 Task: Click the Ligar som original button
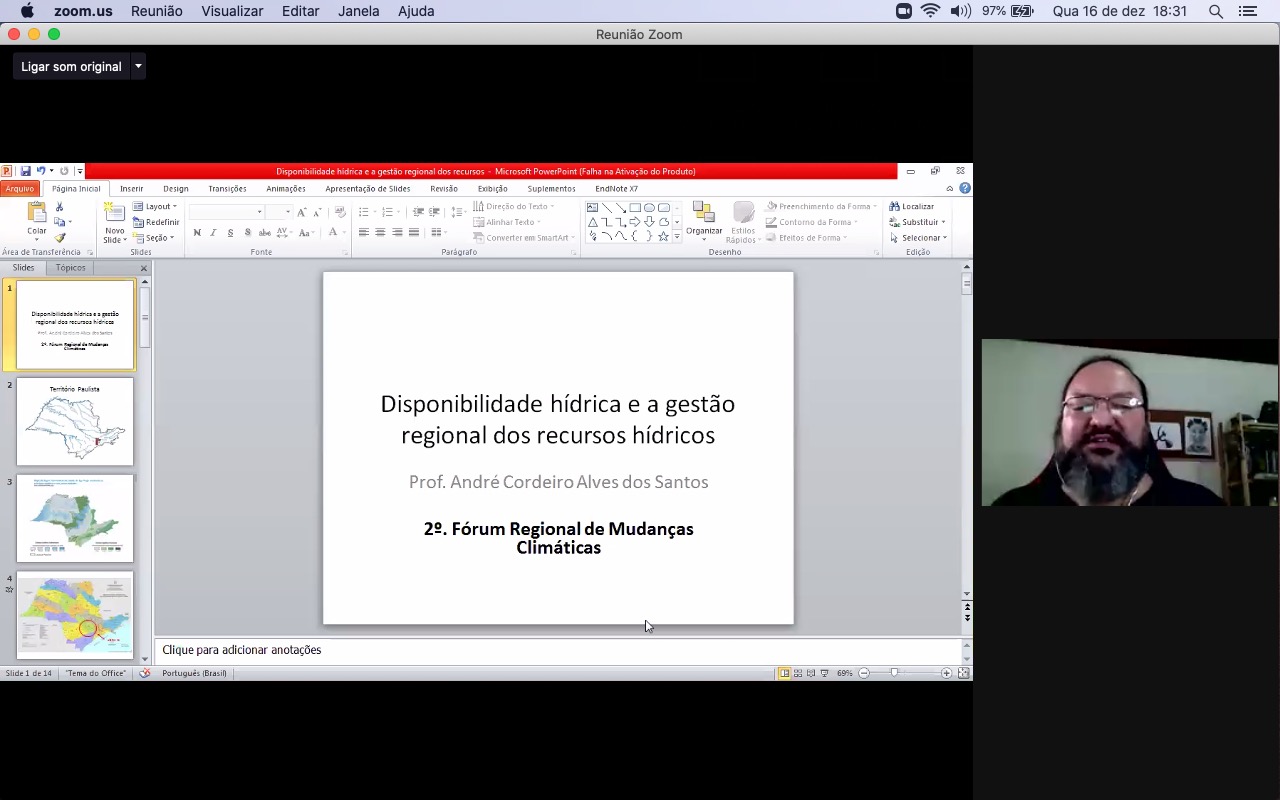point(71,67)
